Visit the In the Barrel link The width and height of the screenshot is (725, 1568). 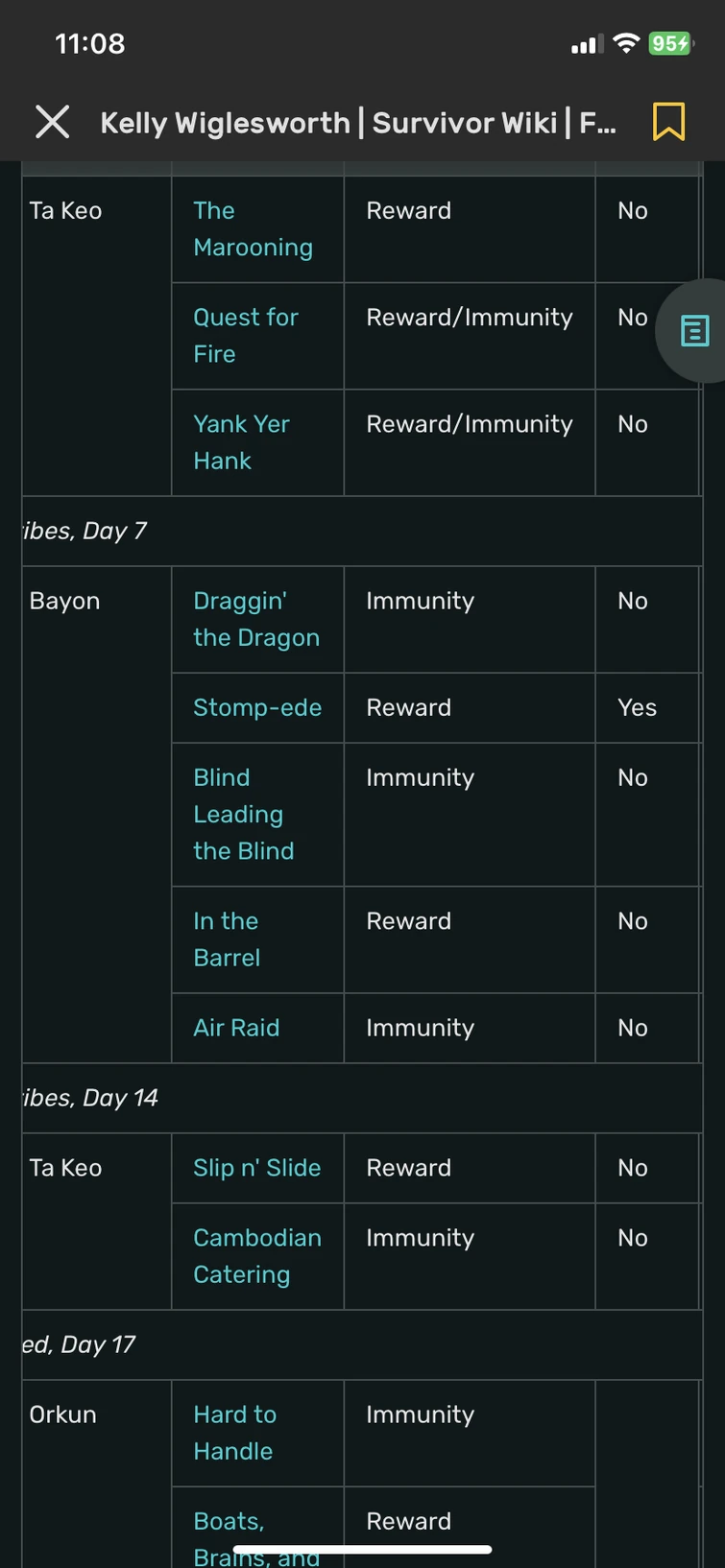pos(227,938)
